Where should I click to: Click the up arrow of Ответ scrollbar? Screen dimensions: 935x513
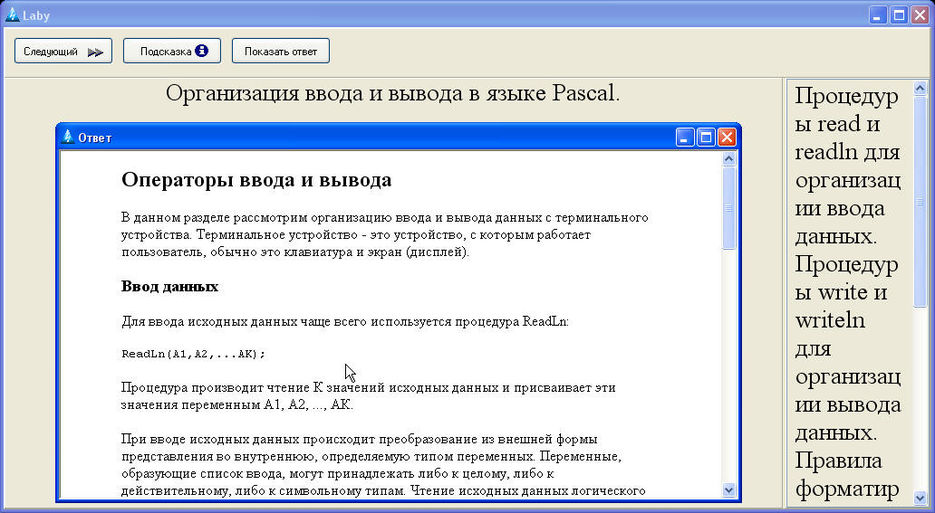[x=729, y=159]
